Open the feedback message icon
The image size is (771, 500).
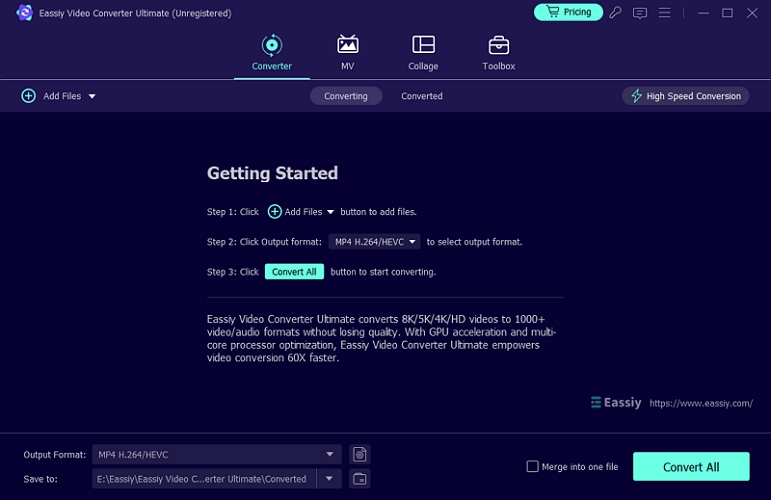(x=640, y=13)
